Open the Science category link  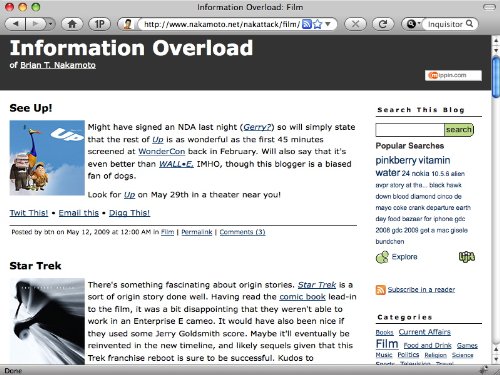[x=463, y=355]
